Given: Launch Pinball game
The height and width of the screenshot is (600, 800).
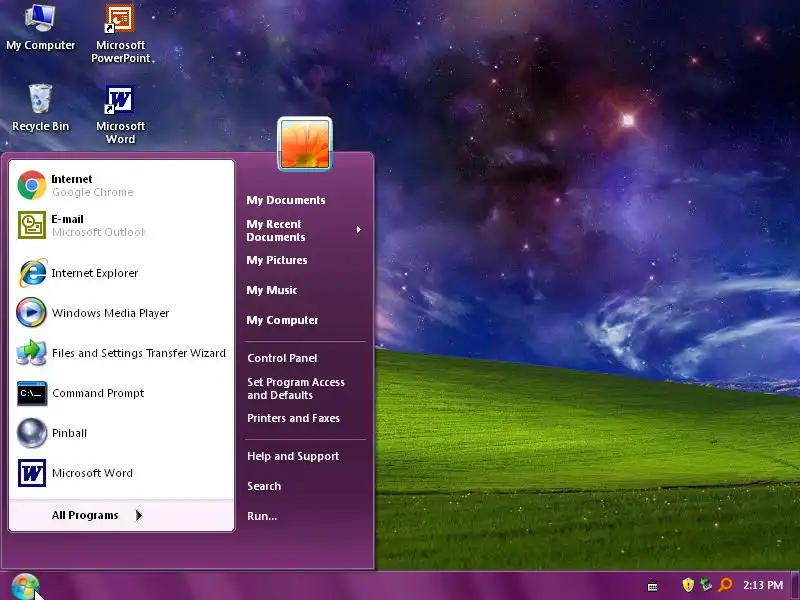Looking at the screenshot, I should pos(121,433).
